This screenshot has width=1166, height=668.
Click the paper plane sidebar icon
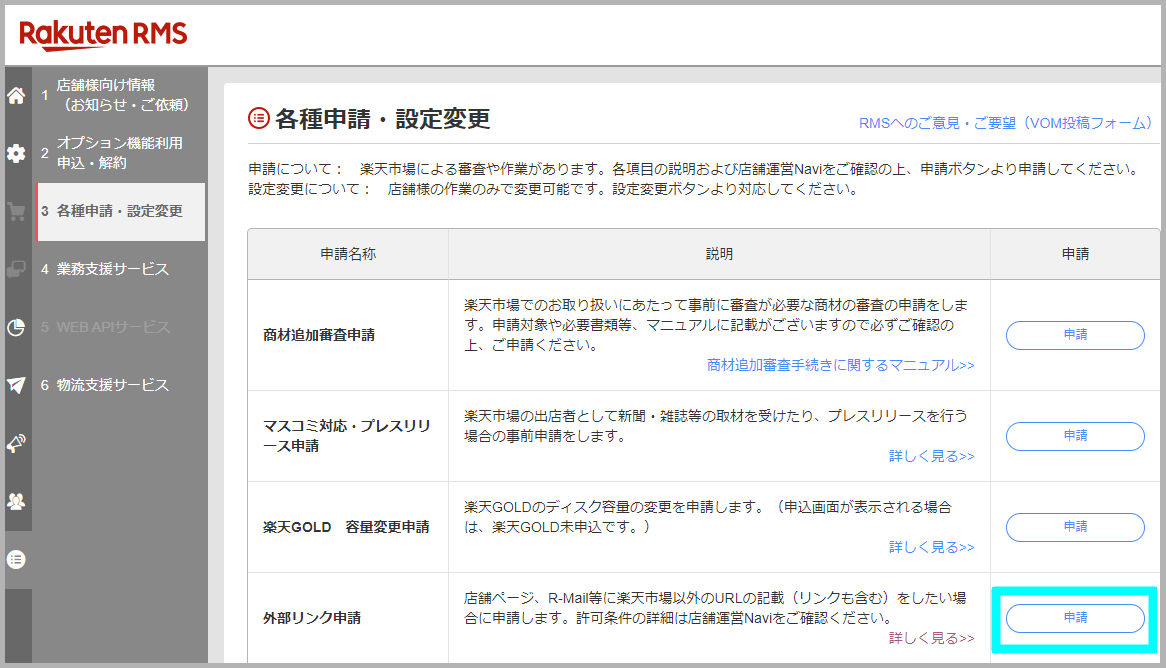[16, 385]
